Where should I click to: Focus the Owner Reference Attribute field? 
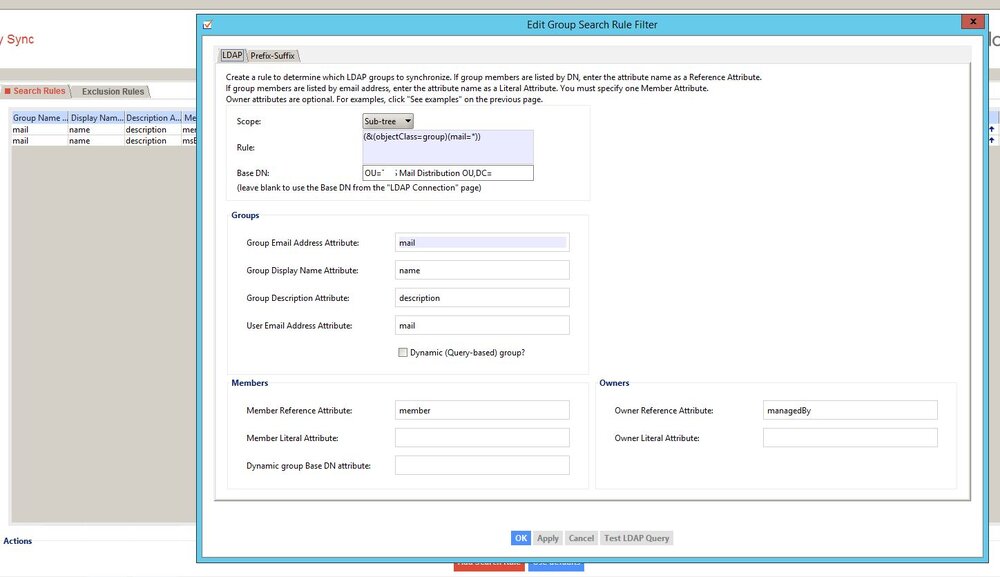[x=850, y=411]
